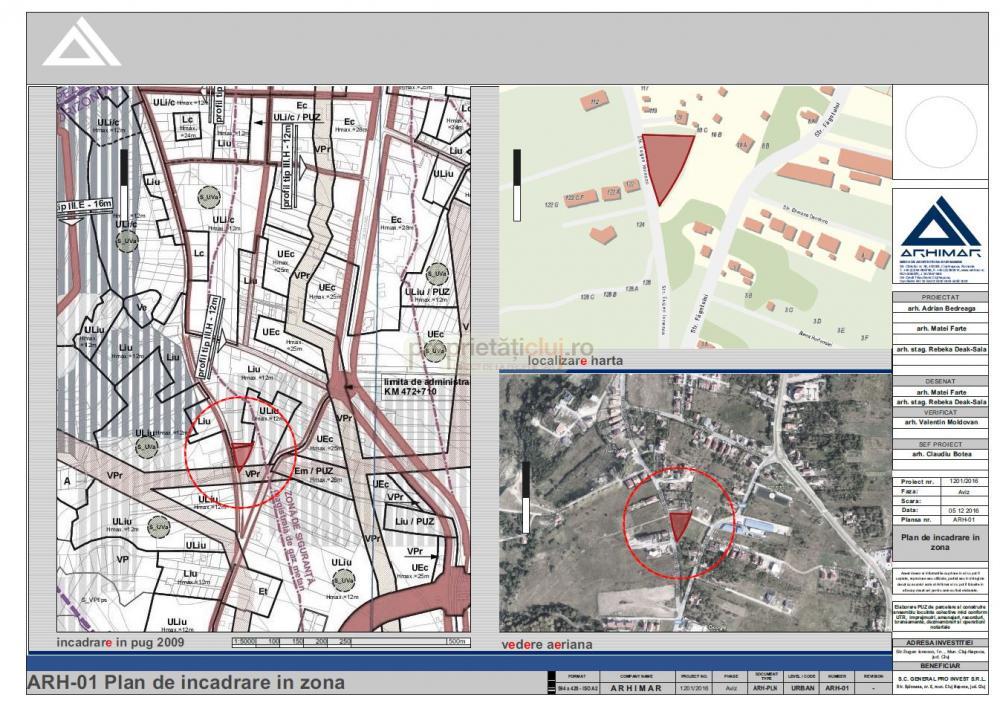Click the 'Et' zone label
The width and height of the screenshot is (1000, 706).
click(x=263, y=592)
